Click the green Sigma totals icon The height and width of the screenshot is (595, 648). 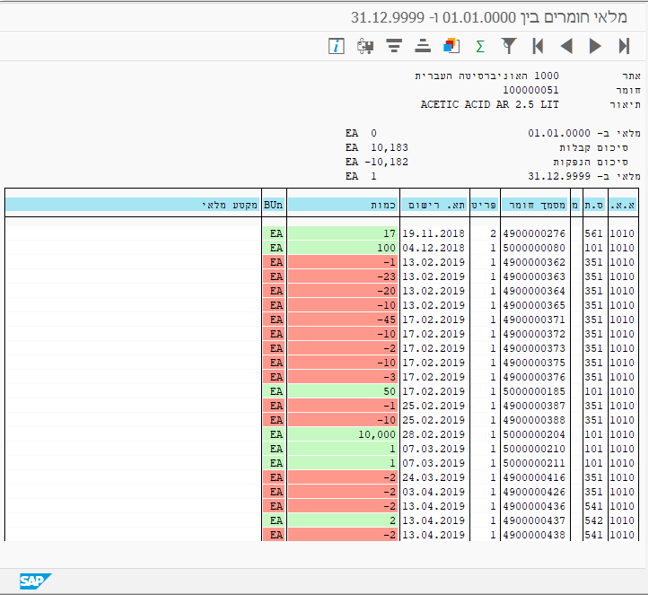(480, 46)
